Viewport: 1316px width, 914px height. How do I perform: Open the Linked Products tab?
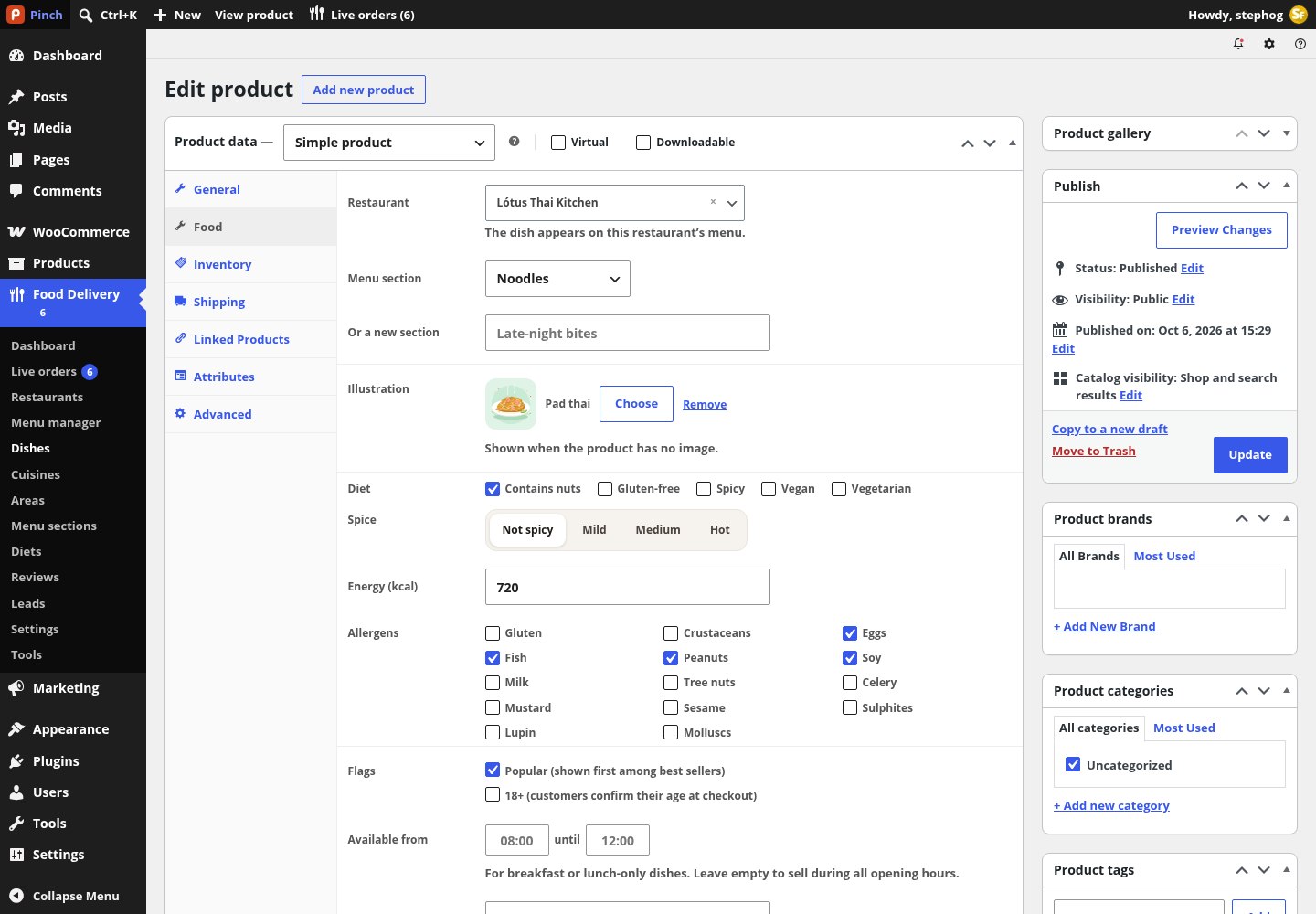pyautogui.click(x=251, y=339)
